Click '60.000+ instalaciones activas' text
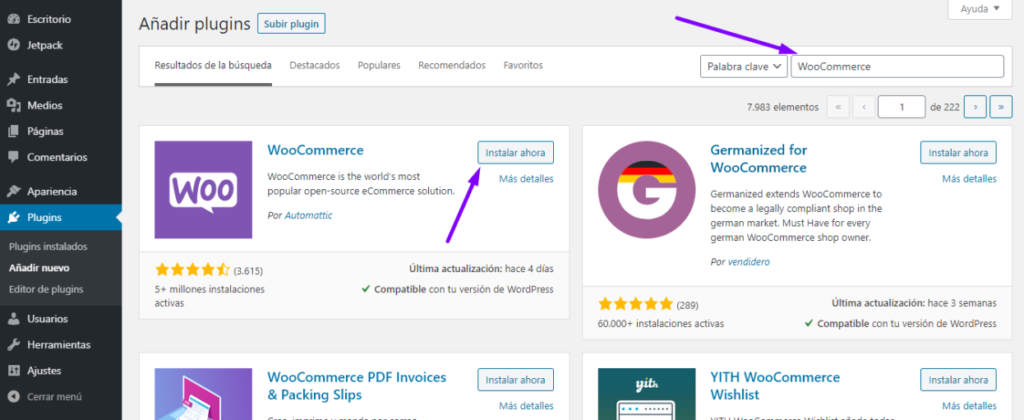Image resolution: width=1024 pixels, height=420 pixels. click(661, 323)
